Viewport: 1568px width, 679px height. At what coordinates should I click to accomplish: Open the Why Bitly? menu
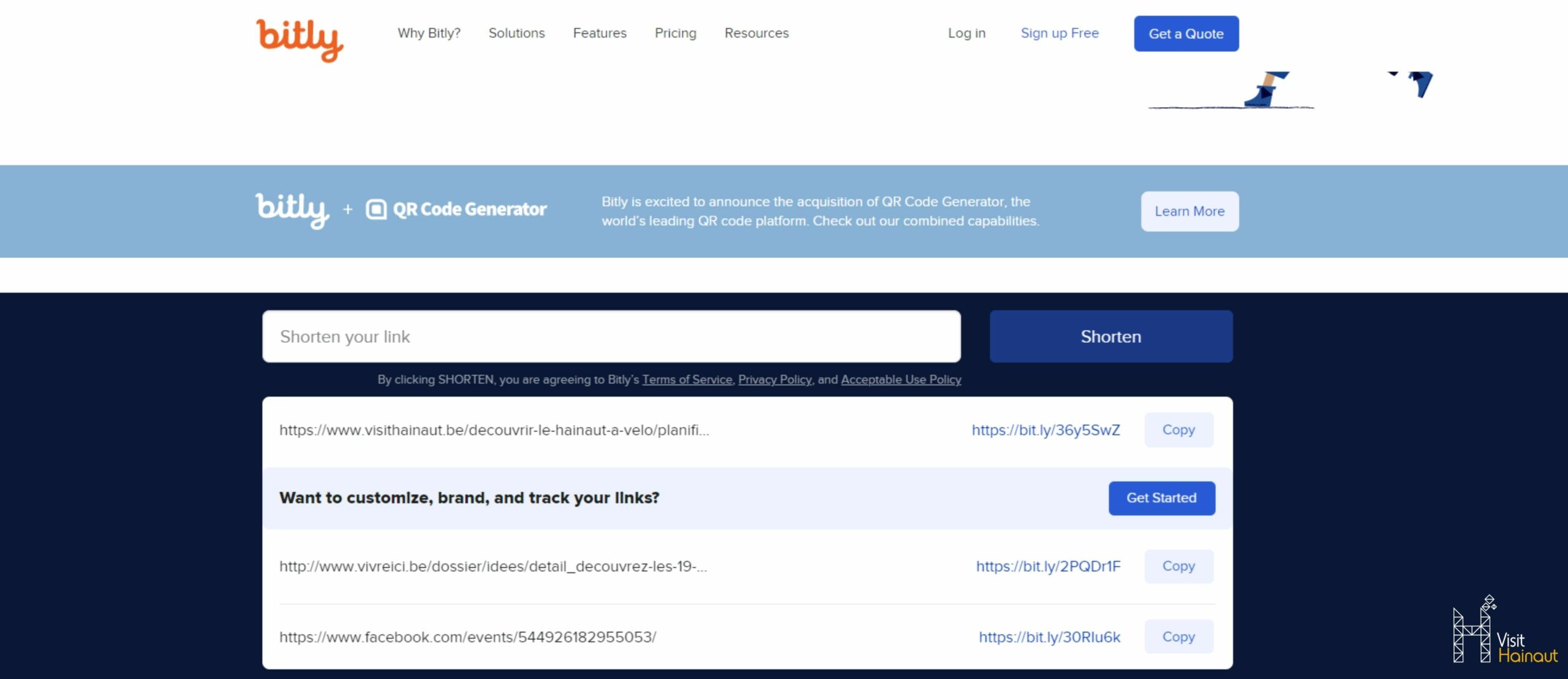pos(429,33)
